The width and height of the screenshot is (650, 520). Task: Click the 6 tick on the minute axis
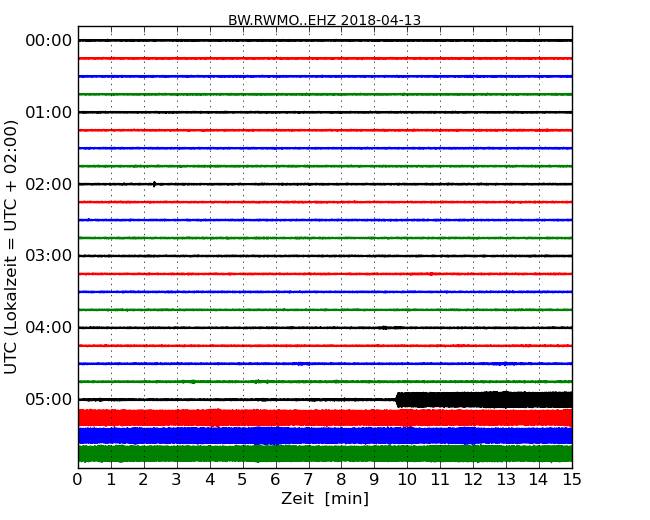point(275,479)
